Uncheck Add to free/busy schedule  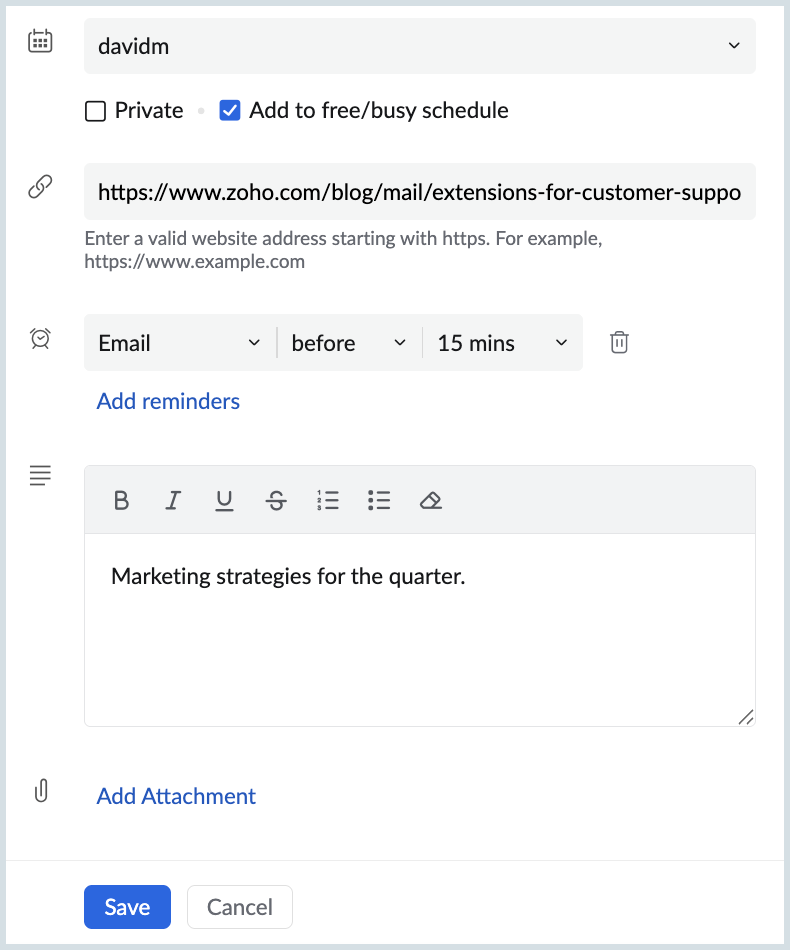point(230,111)
